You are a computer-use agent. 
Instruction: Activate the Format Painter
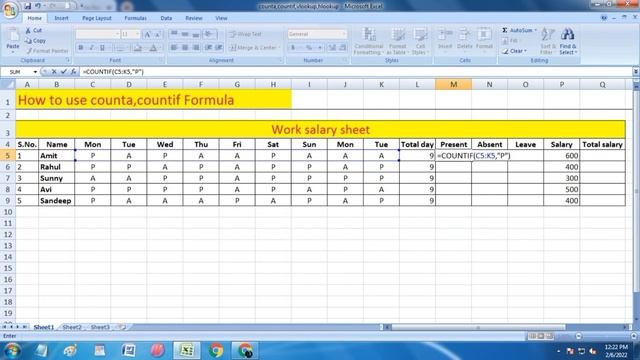click(47, 51)
